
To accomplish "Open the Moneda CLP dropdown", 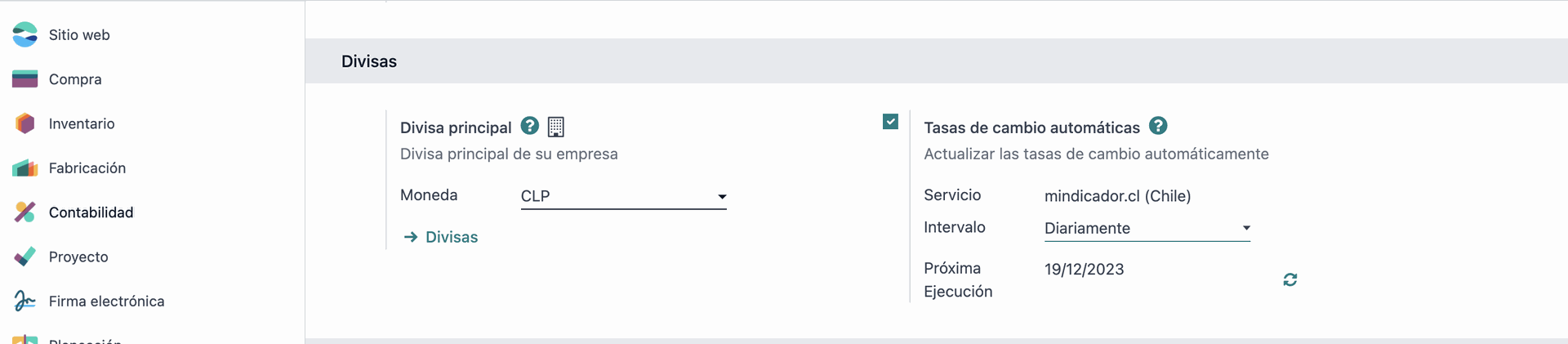I will [x=624, y=196].
